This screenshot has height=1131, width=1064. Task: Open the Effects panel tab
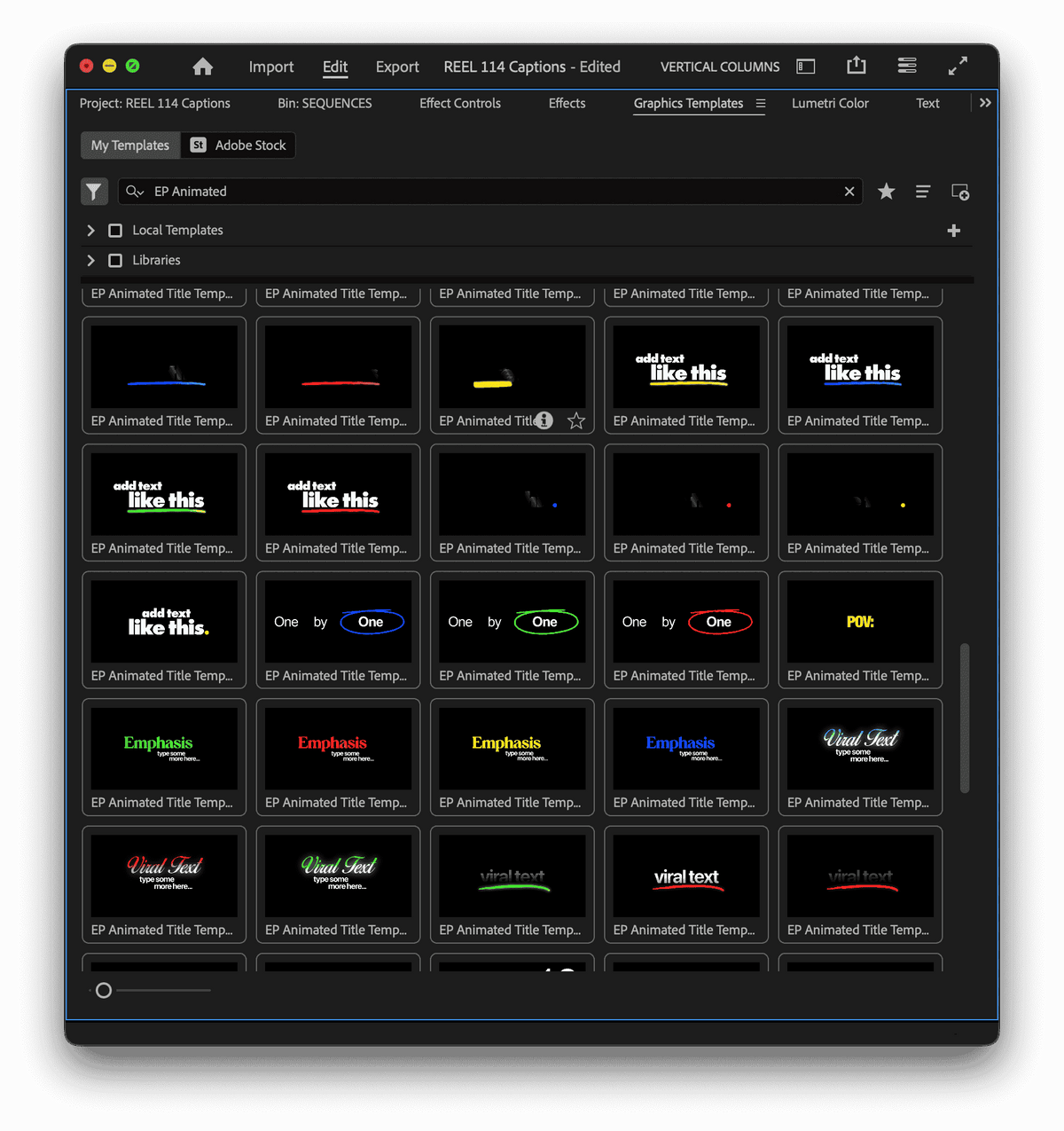pyautogui.click(x=567, y=103)
